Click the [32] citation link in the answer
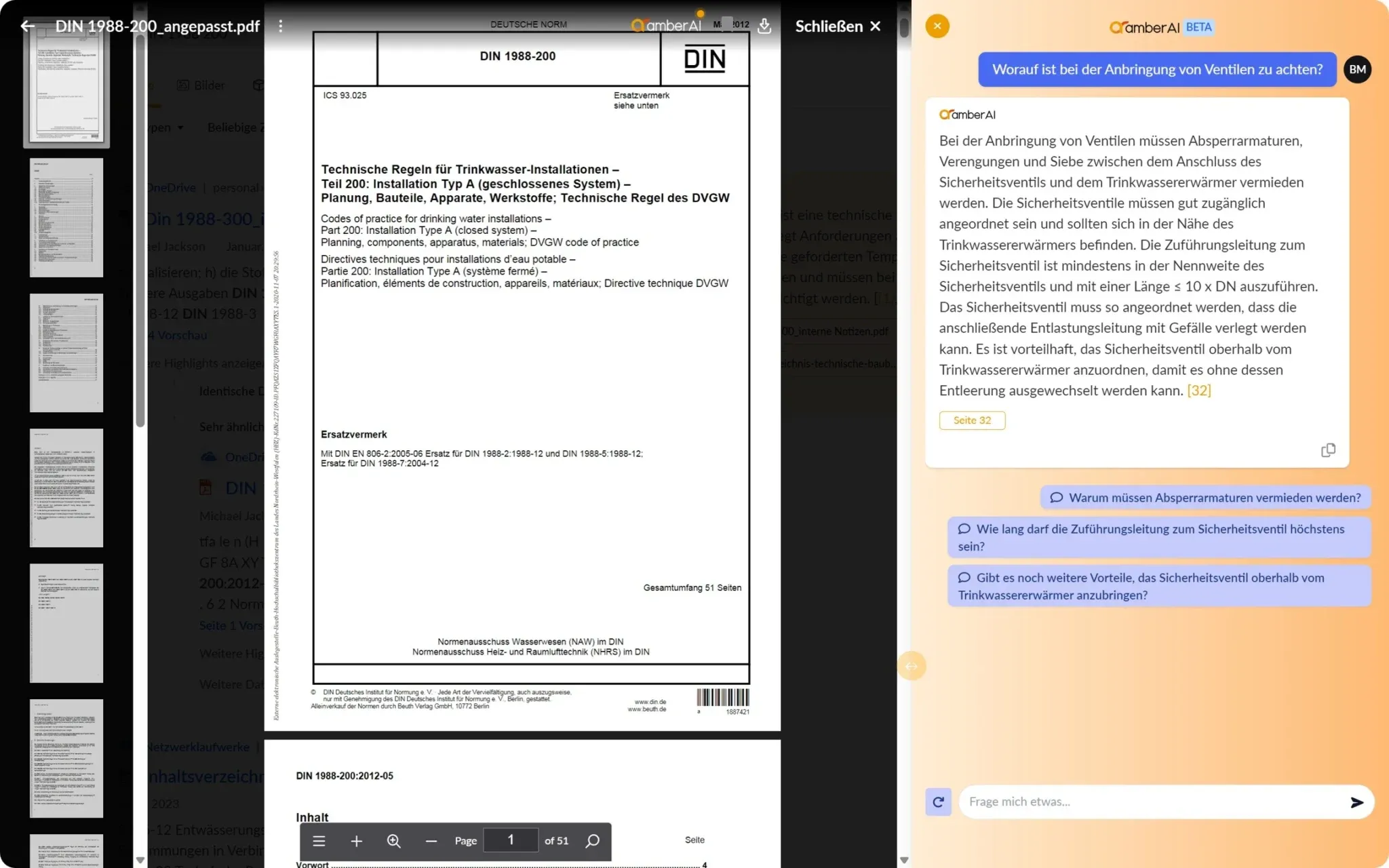The height and width of the screenshot is (868, 1389). [x=1198, y=391]
